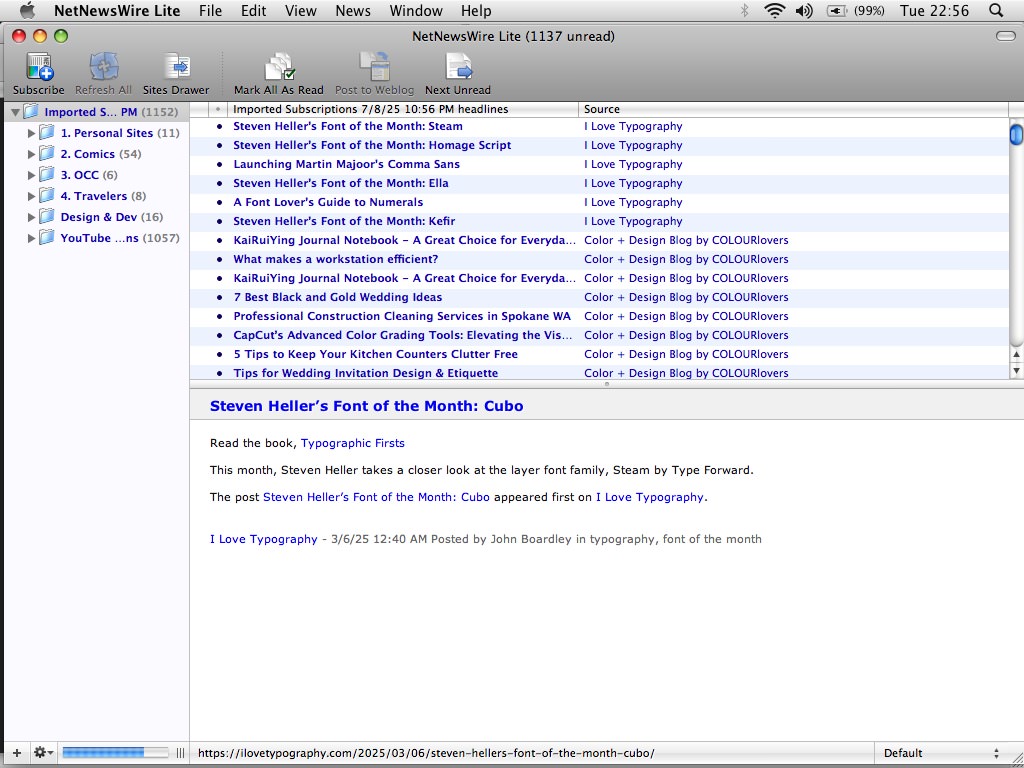Click the headlines scroll down arrow
1024x768 pixels.
click(x=1016, y=370)
